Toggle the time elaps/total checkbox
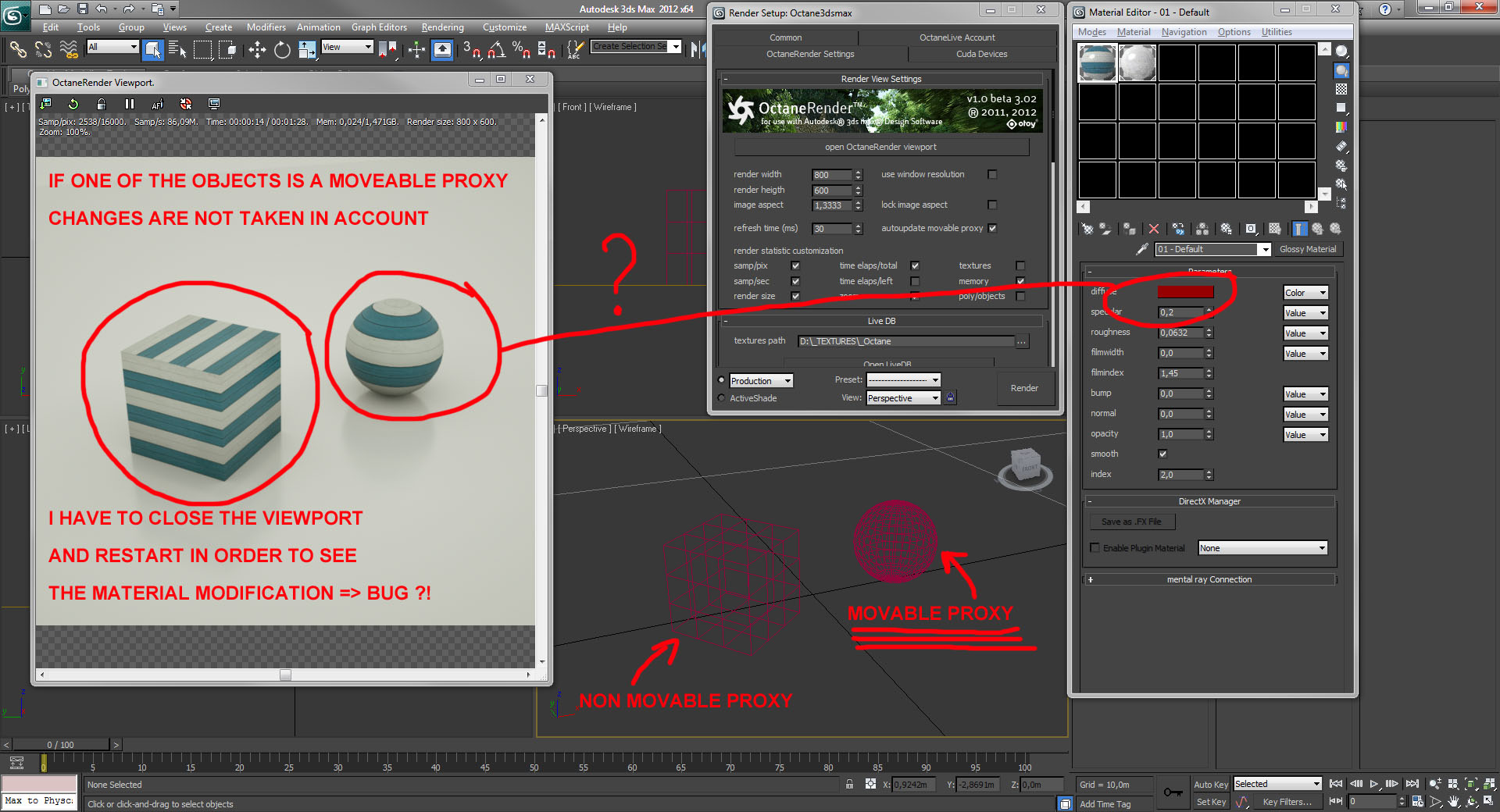Viewport: 1500px width, 812px height. point(915,265)
